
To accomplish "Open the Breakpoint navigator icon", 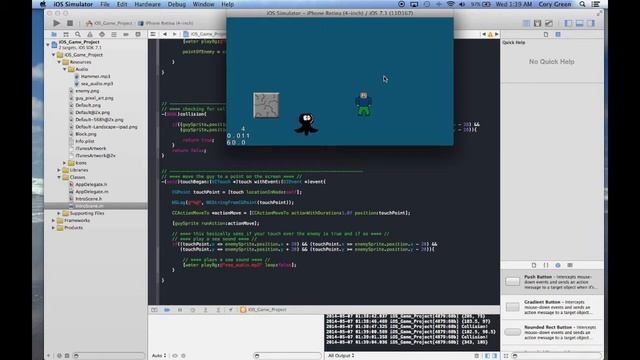I will (126, 34).
